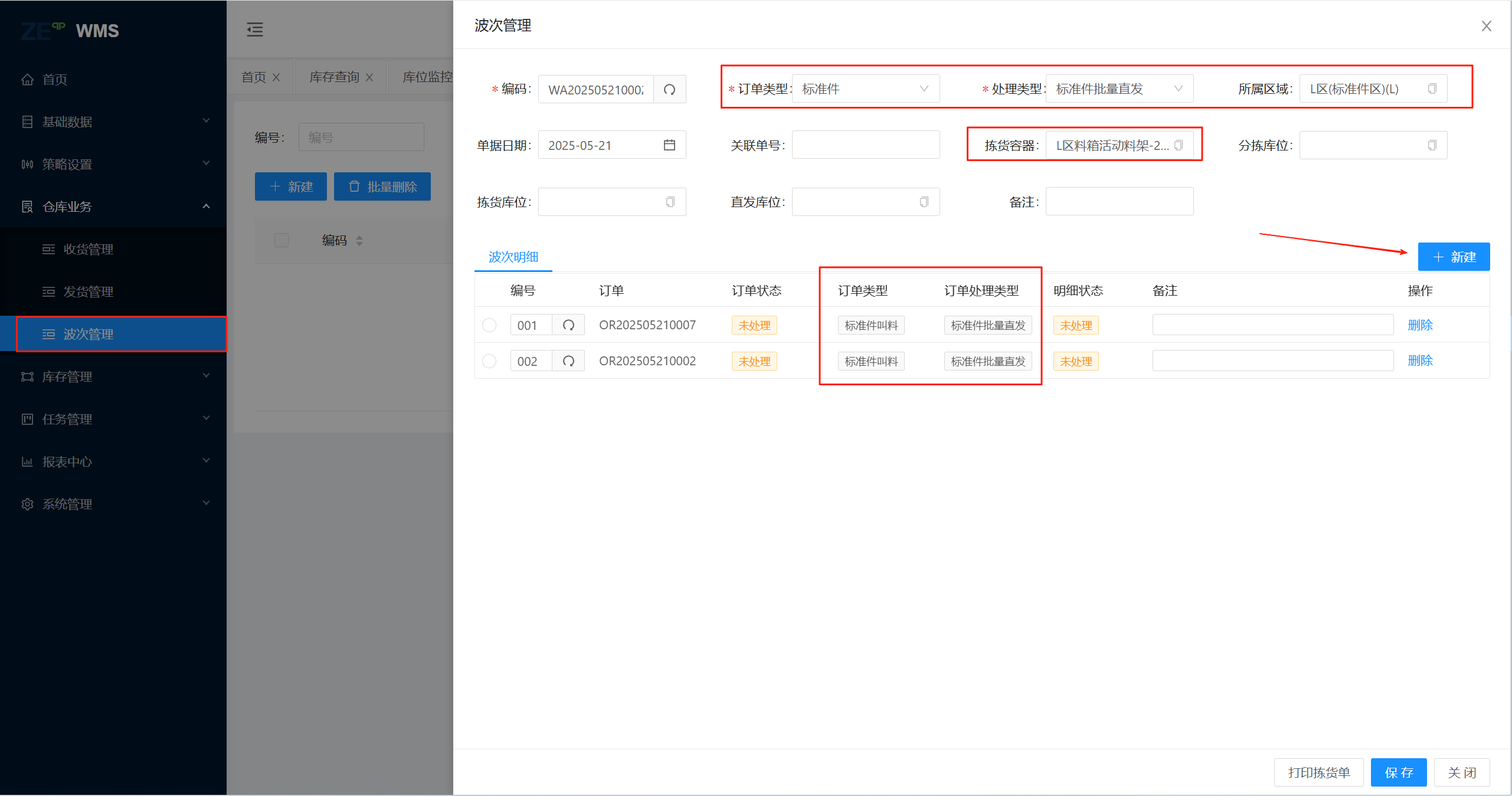Image resolution: width=1512 pixels, height=796 pixels.
Task: Click selector icon in 分拣库位 field
Action: 1432,145
